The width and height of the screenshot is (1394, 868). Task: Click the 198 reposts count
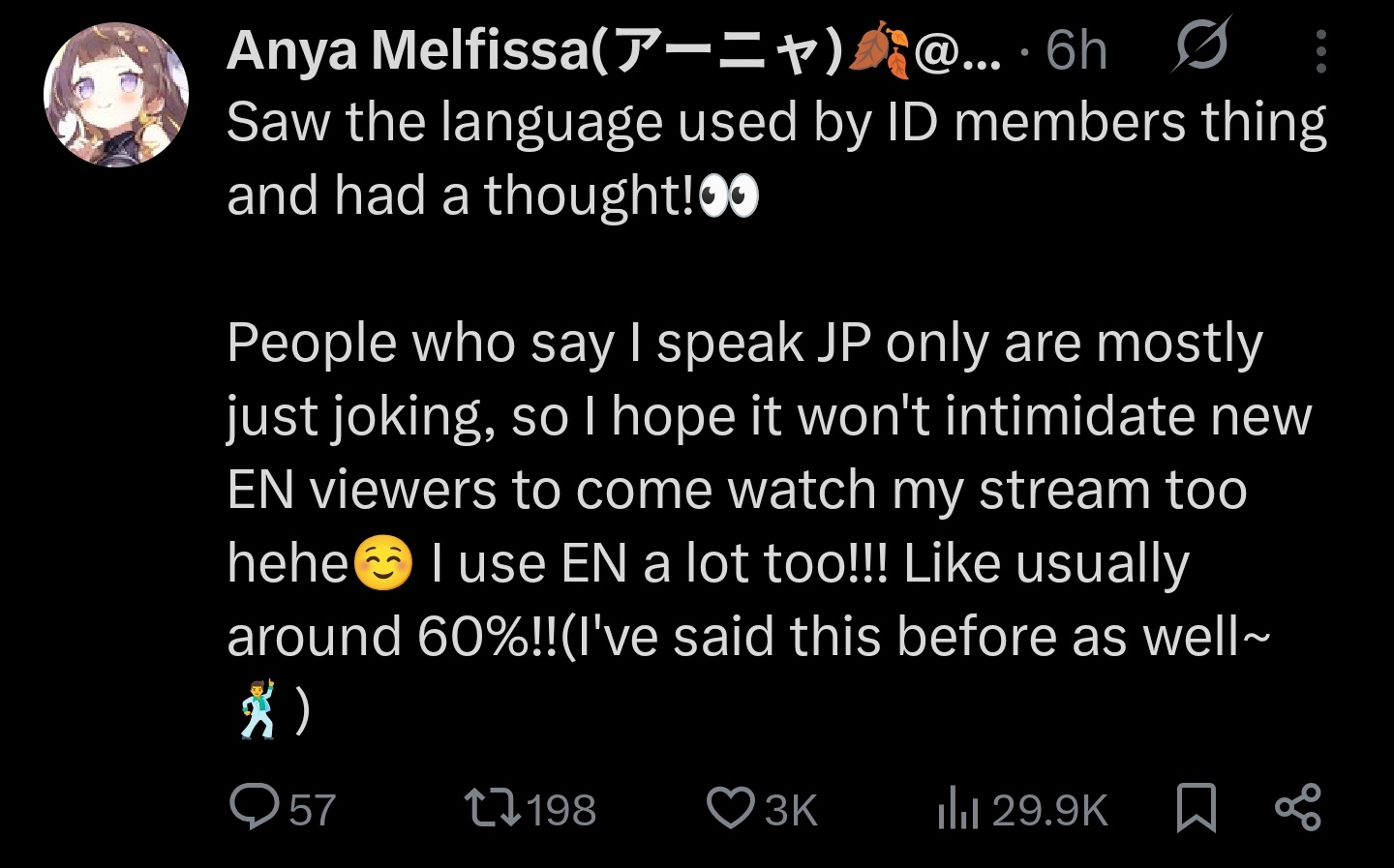click(x=561, y=810)
